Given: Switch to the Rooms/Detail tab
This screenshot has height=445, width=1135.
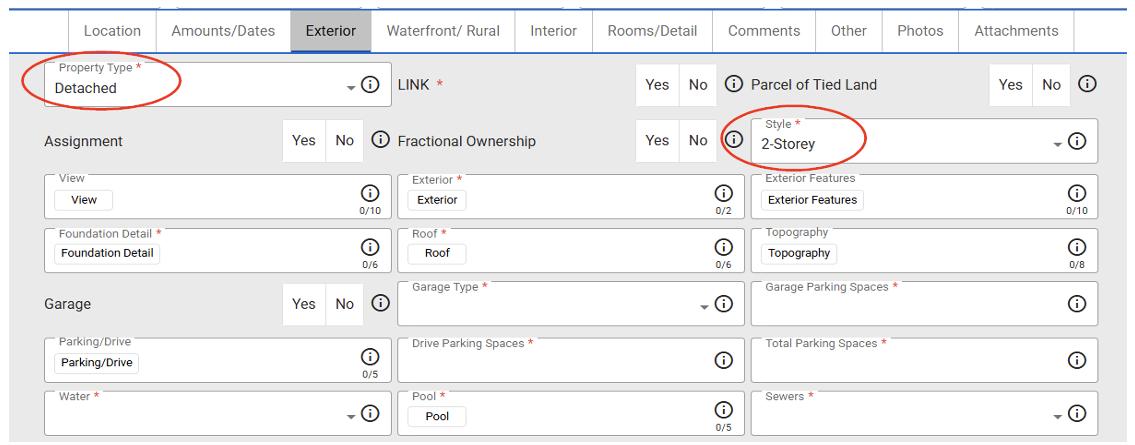Looking at the screenshot, I should coord(652,31).
